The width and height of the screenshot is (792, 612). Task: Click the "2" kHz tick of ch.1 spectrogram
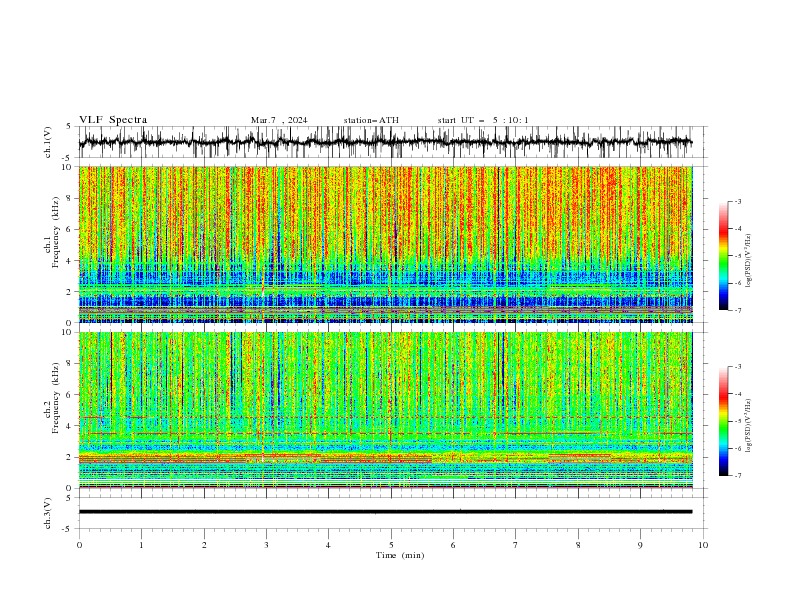tap(71, 292)
